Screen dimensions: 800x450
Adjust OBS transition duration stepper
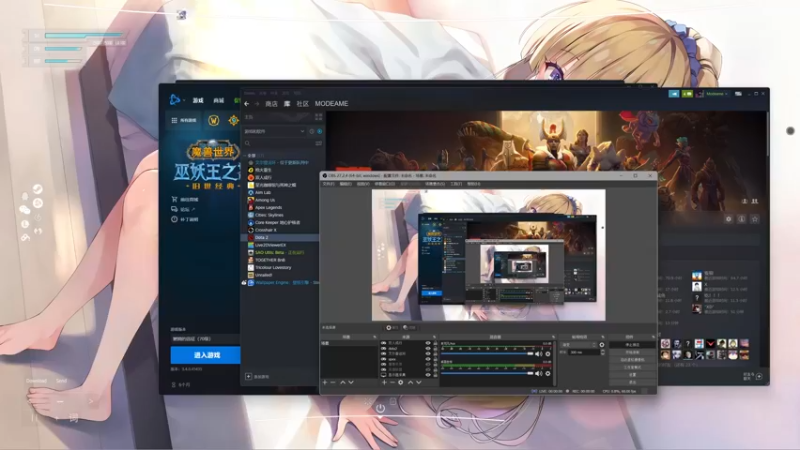pos(603,352)
